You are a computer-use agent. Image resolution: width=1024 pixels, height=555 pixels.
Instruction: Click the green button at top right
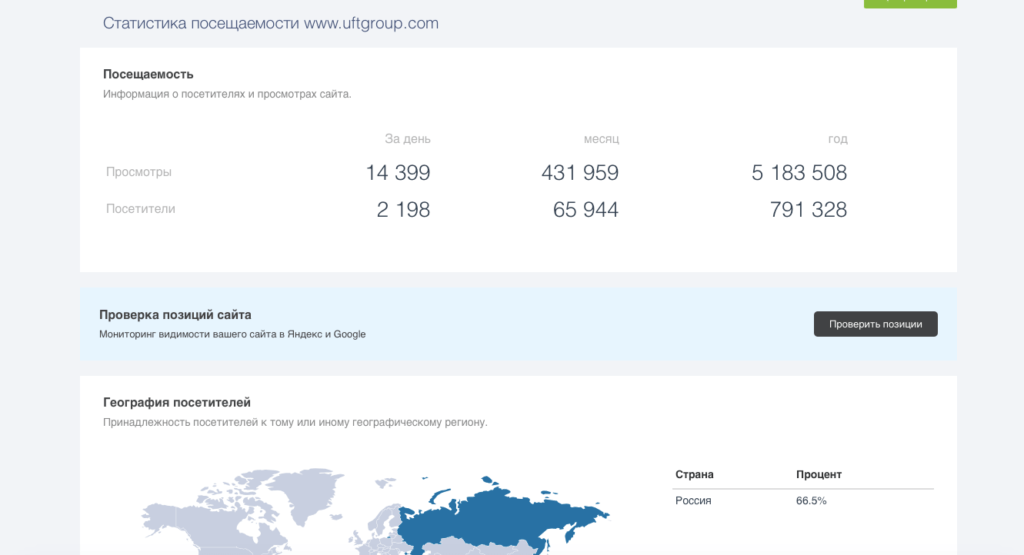(x=909, y=3)
